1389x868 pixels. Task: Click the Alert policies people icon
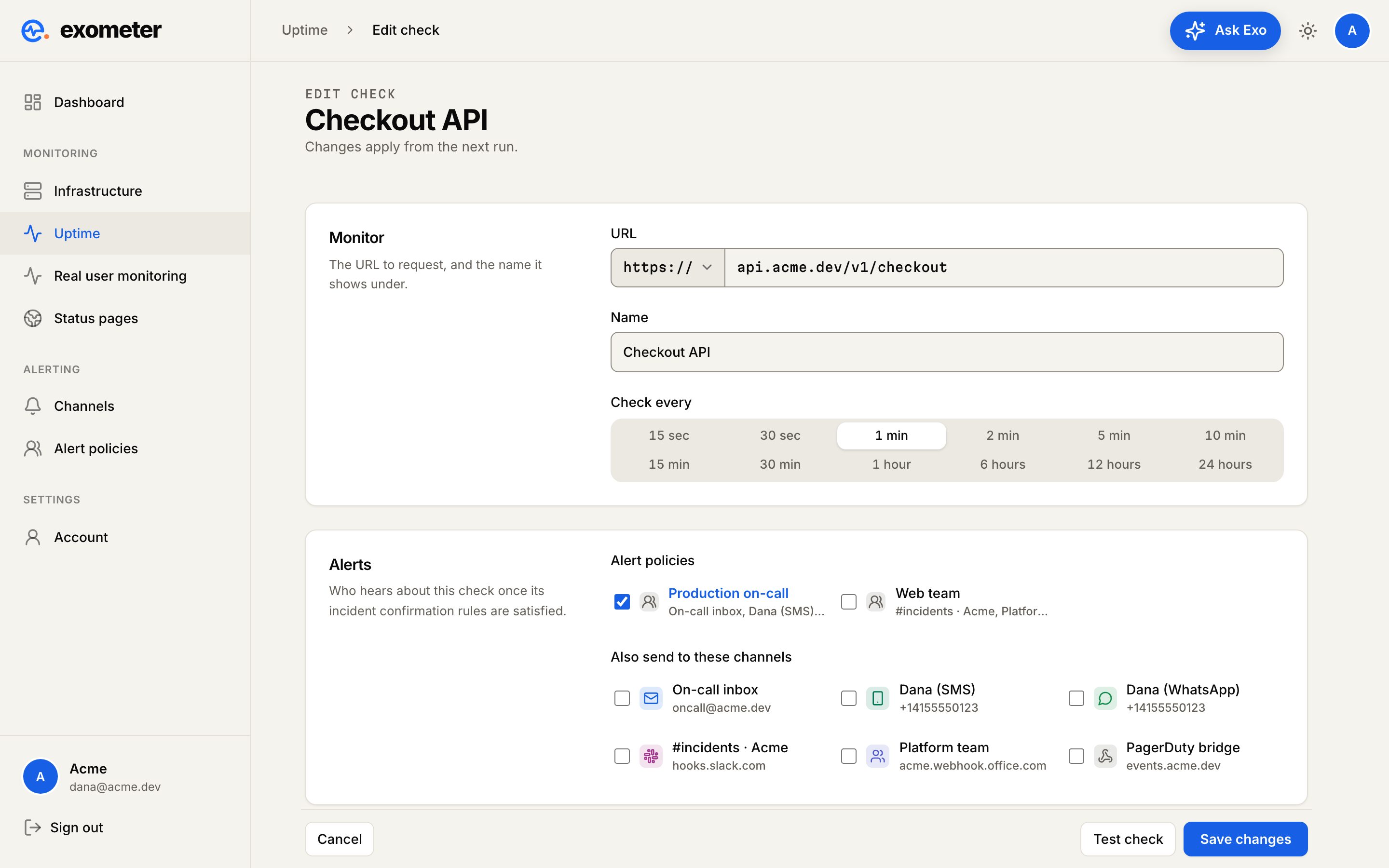33,448
